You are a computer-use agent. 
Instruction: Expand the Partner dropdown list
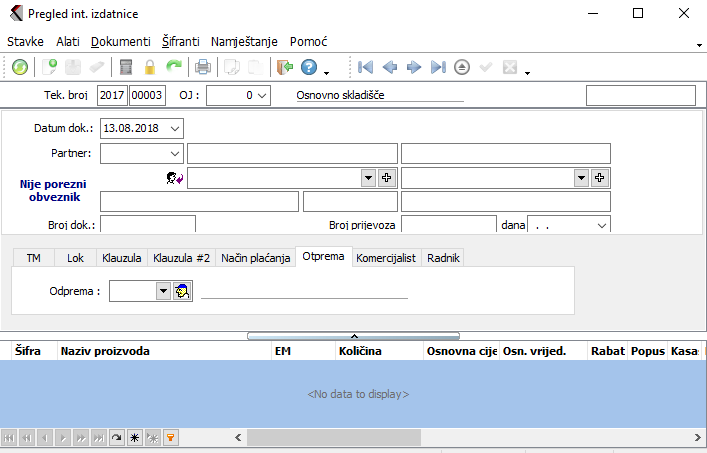175,153
